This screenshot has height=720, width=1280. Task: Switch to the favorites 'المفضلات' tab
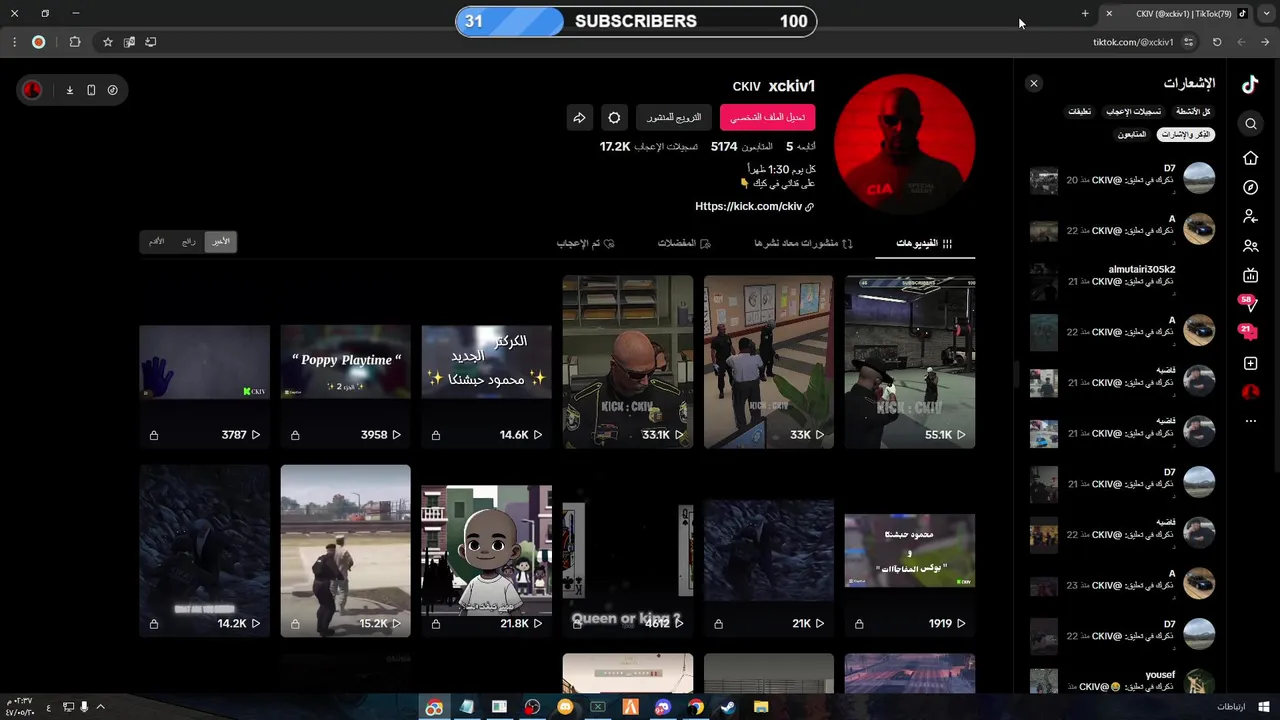click(684, 243)
